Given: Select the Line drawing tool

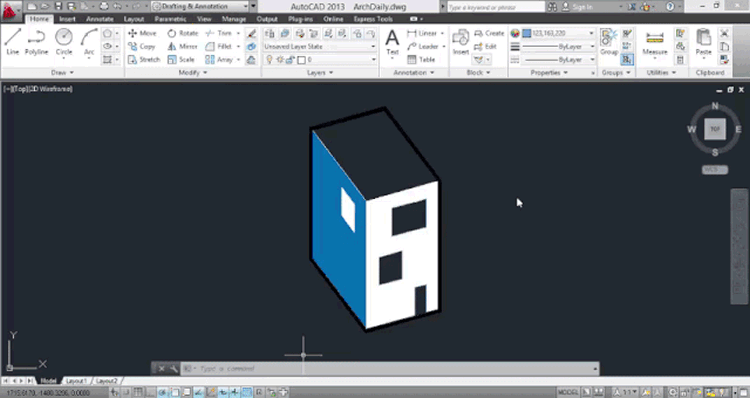Looking at the screenshot, I should tap(12, 42).
